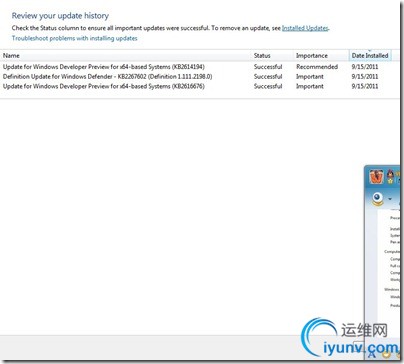
Task: Sort updates by the Importance column header
Action: click(312, 56)
